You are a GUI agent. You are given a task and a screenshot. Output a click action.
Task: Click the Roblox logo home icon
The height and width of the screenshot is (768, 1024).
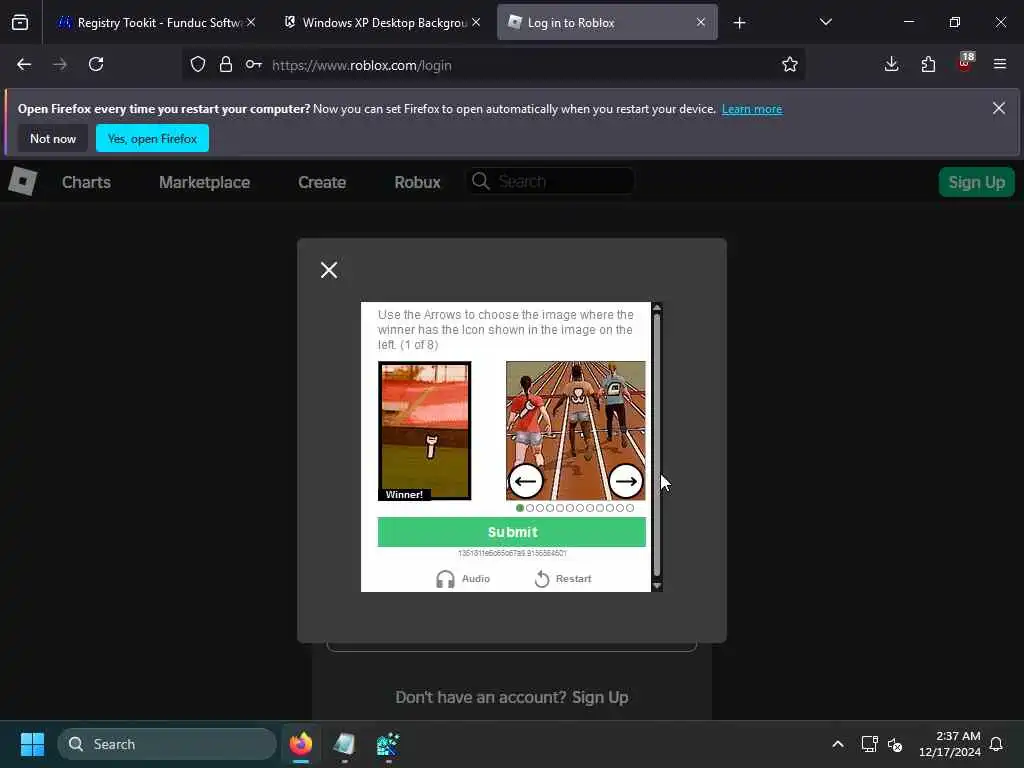(22, 181)
